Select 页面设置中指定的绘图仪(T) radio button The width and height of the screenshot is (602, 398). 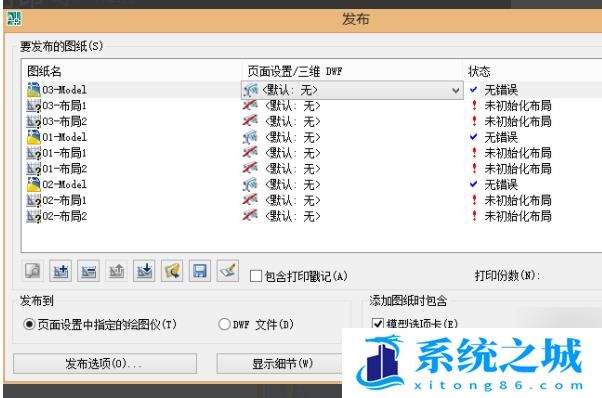[29, 324]
